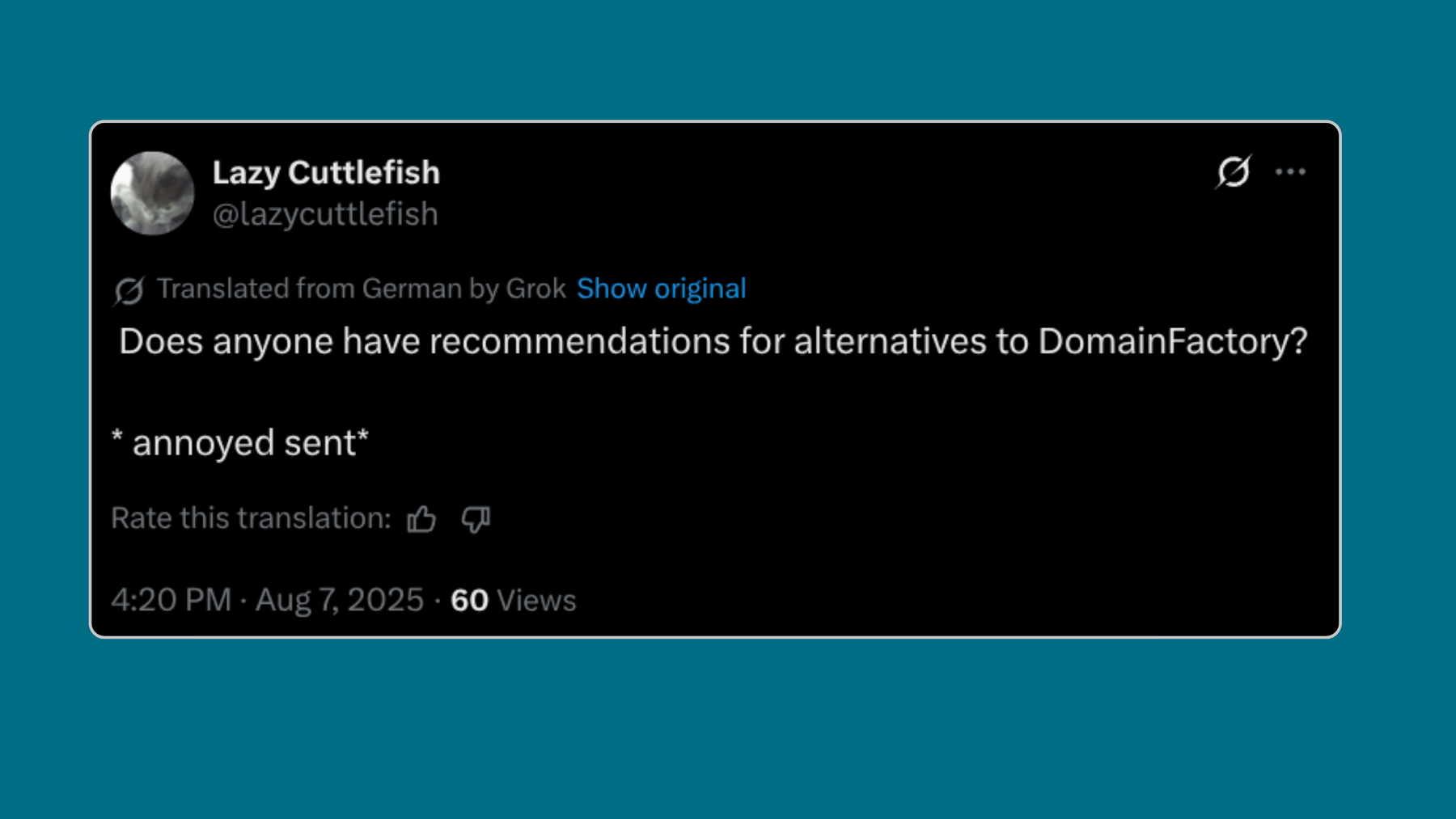The height and width of the screenshot is (819, 1456).
Task: Click the Grok logo beside translation notice
Action: tap(129, 290)
